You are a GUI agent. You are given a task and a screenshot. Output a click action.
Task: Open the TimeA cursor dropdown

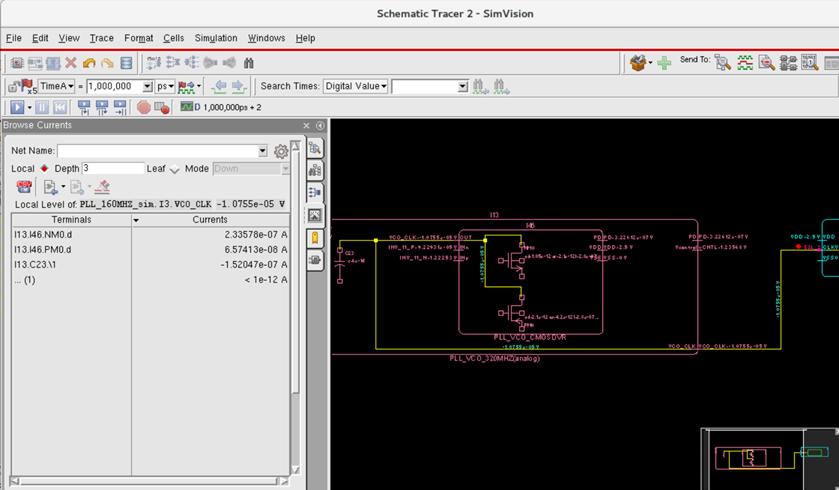click(56, 86)
